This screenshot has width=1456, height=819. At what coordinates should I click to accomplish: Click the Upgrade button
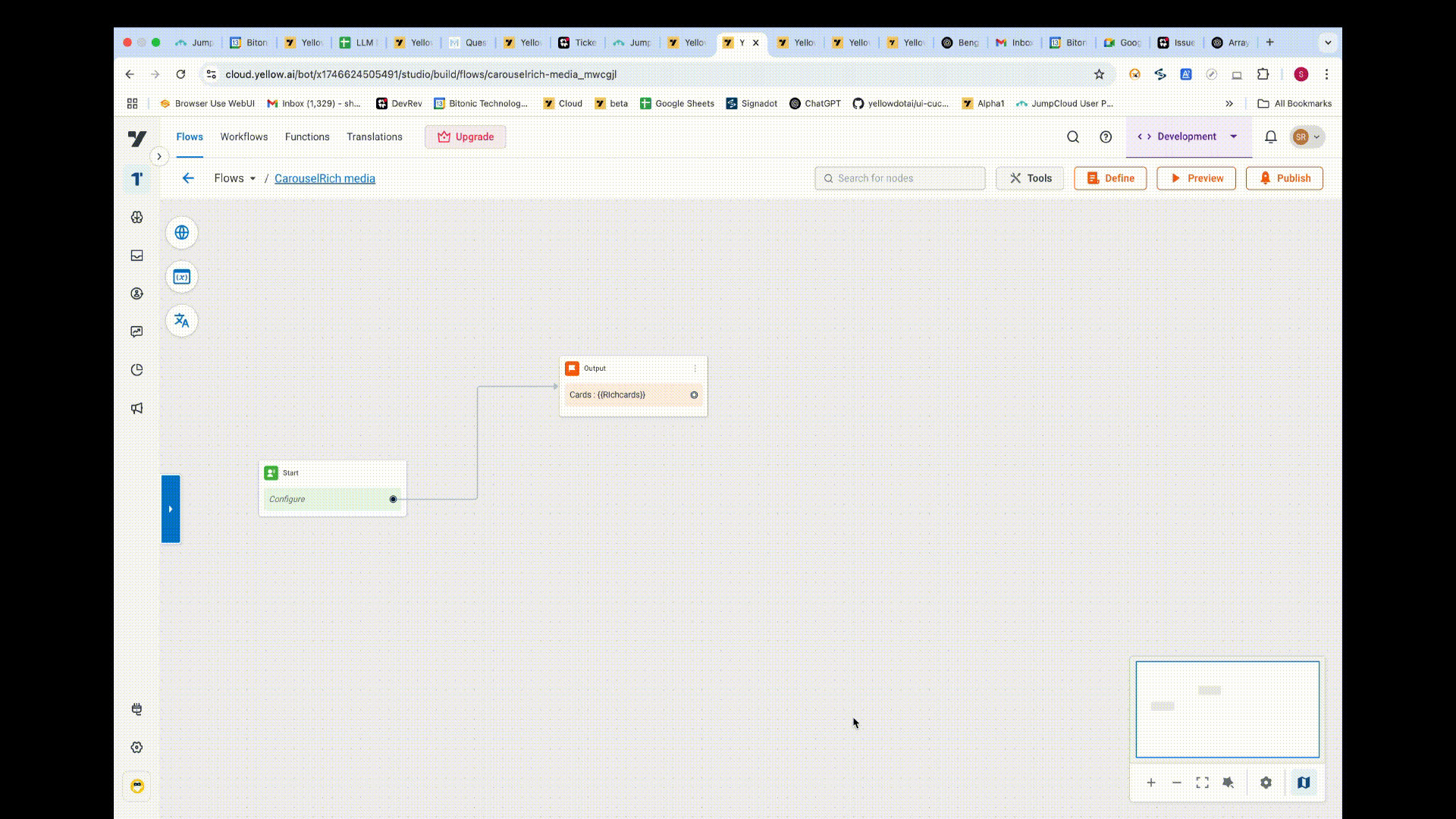coord(466,137)
